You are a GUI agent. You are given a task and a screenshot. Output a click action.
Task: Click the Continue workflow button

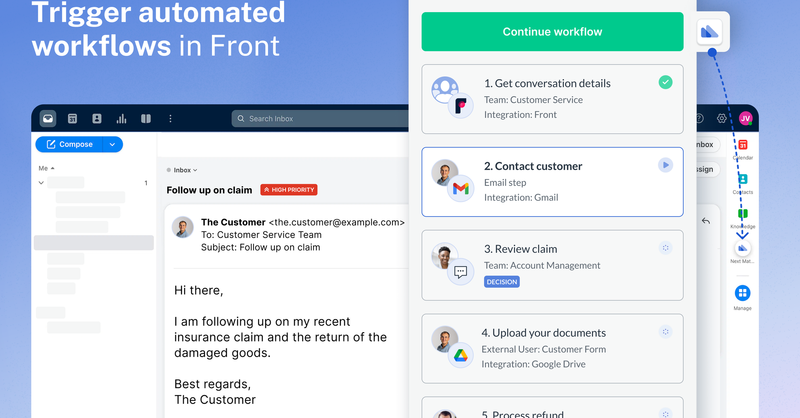pos(552,32)
